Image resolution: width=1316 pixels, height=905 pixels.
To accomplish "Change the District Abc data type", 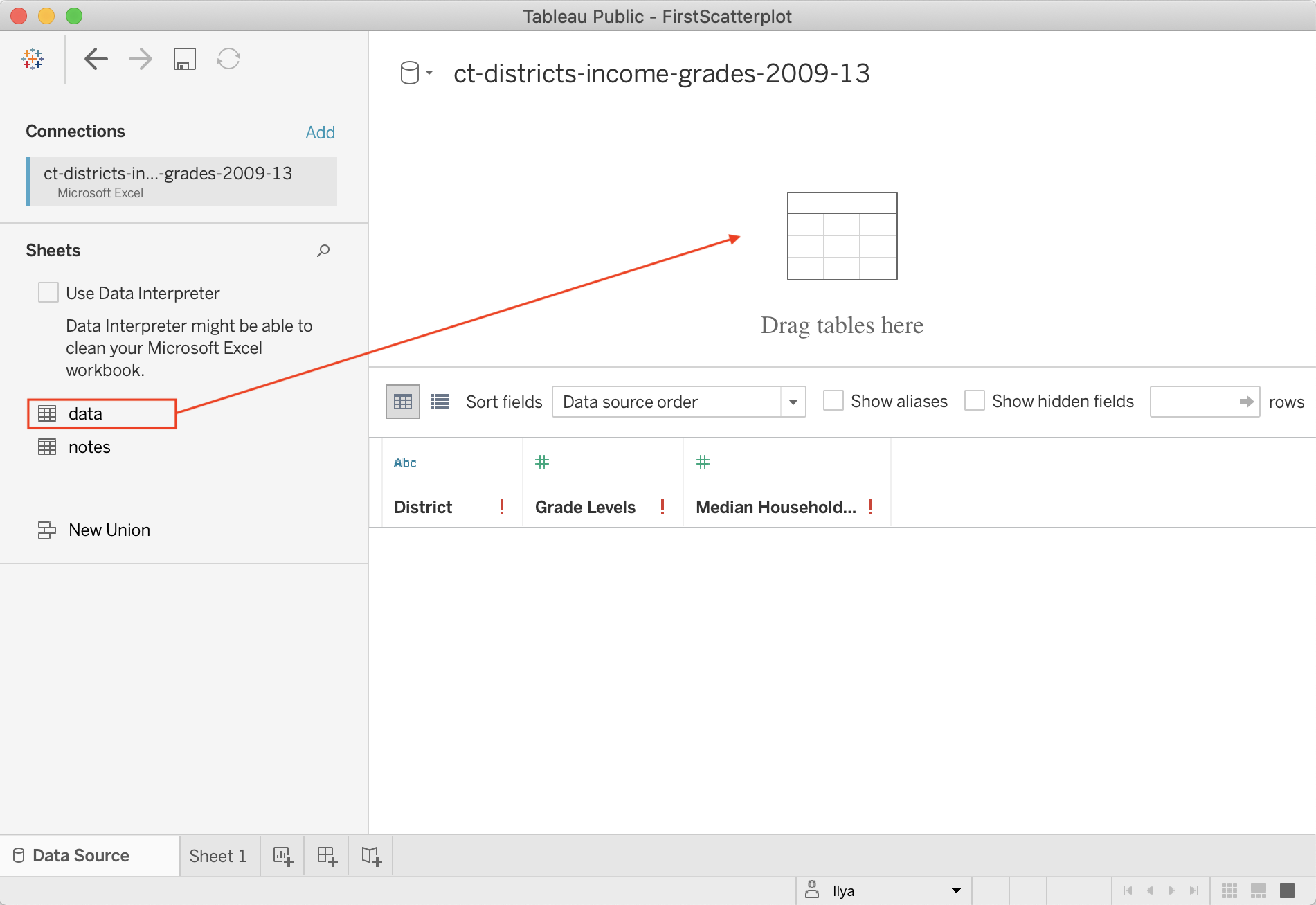I will [x=405, y=463].
